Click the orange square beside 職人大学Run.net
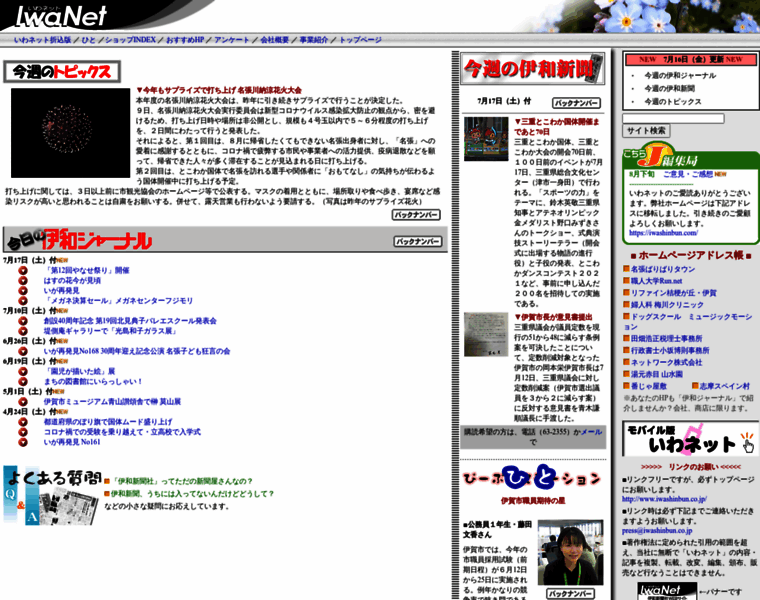 tap(626, 280)
